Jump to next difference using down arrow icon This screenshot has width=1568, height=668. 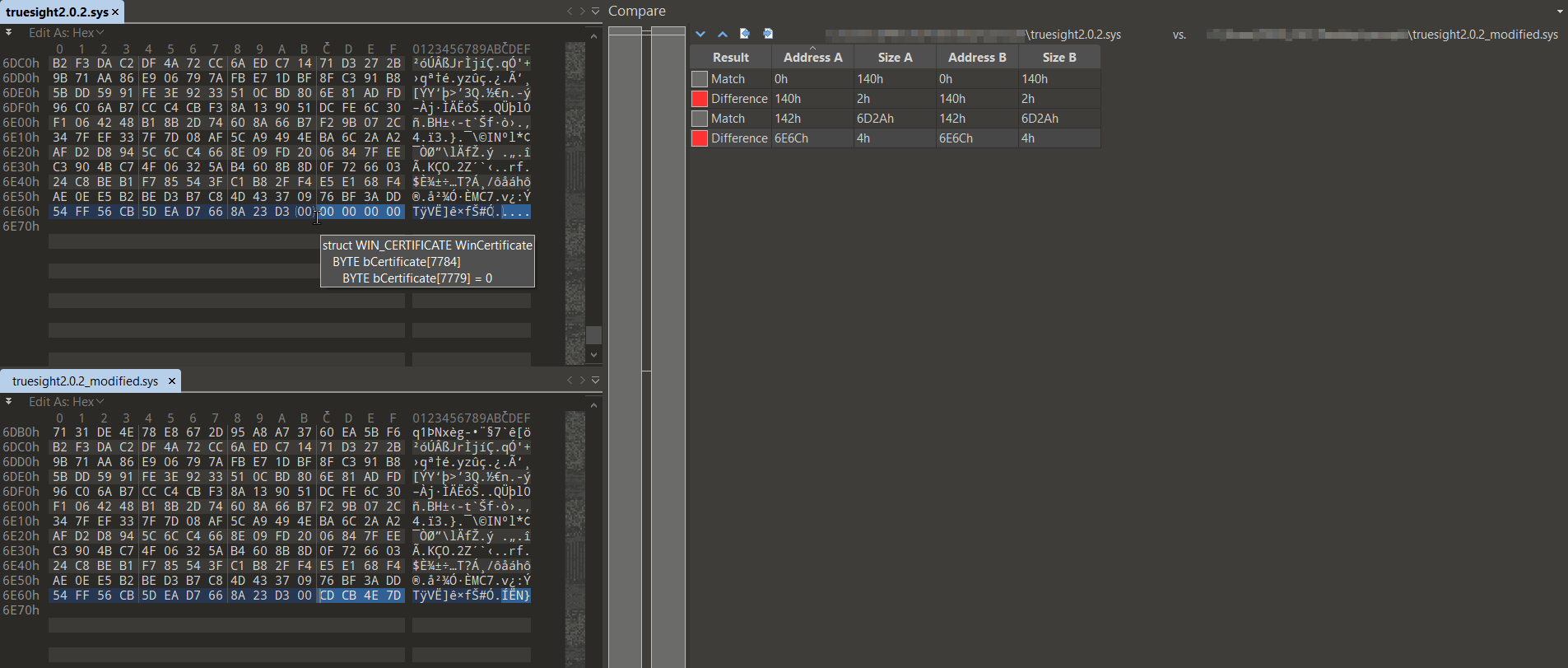pyautogui.click(x=700, y=34)
